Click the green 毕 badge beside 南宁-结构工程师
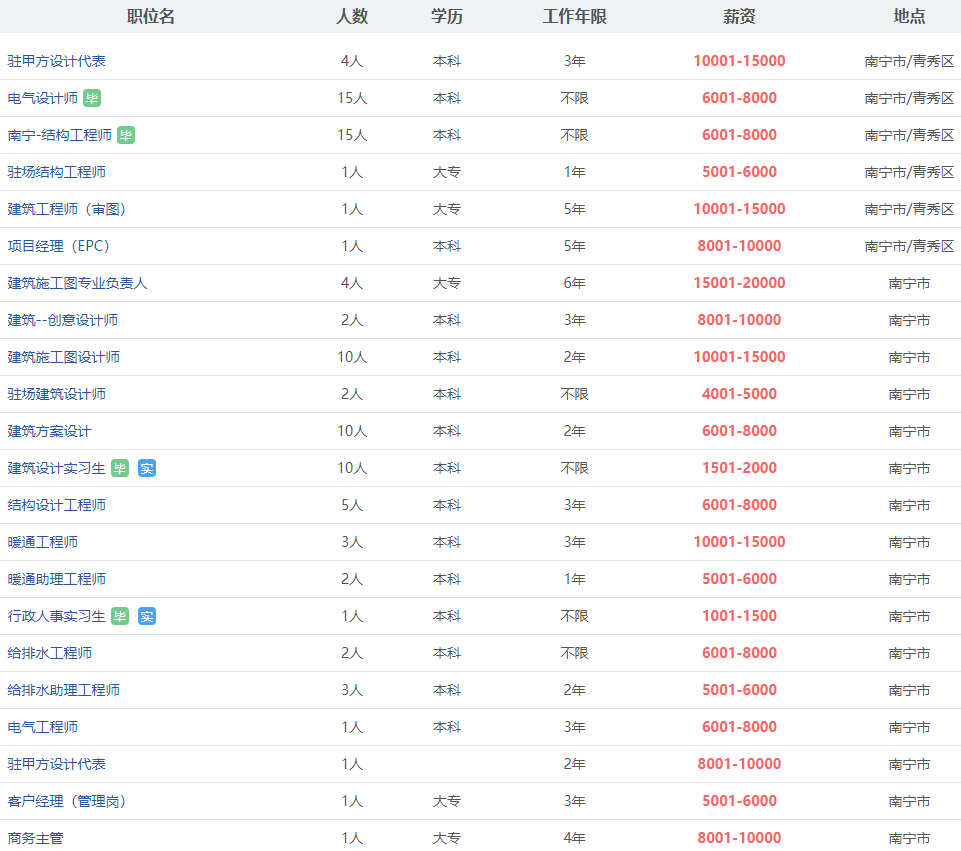Screen dimensions: 961x851 126,135
